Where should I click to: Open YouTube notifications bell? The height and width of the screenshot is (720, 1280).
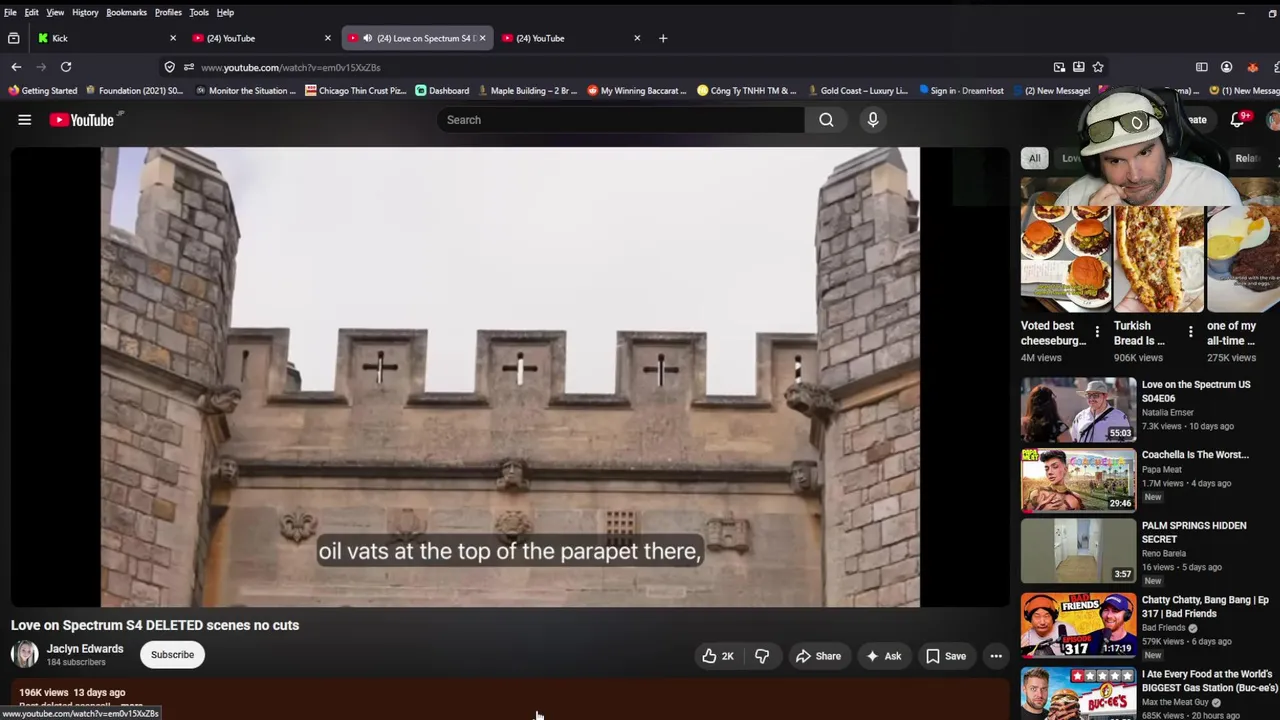click(x=1239, y=119)
